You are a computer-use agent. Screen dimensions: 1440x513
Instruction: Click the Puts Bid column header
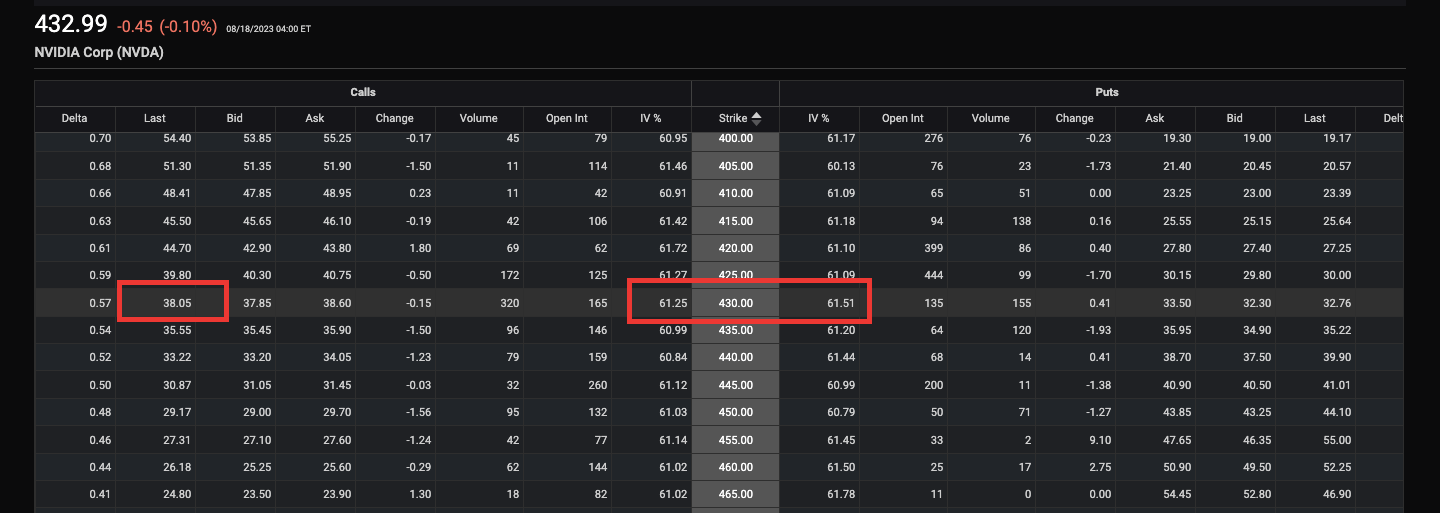1235,118
